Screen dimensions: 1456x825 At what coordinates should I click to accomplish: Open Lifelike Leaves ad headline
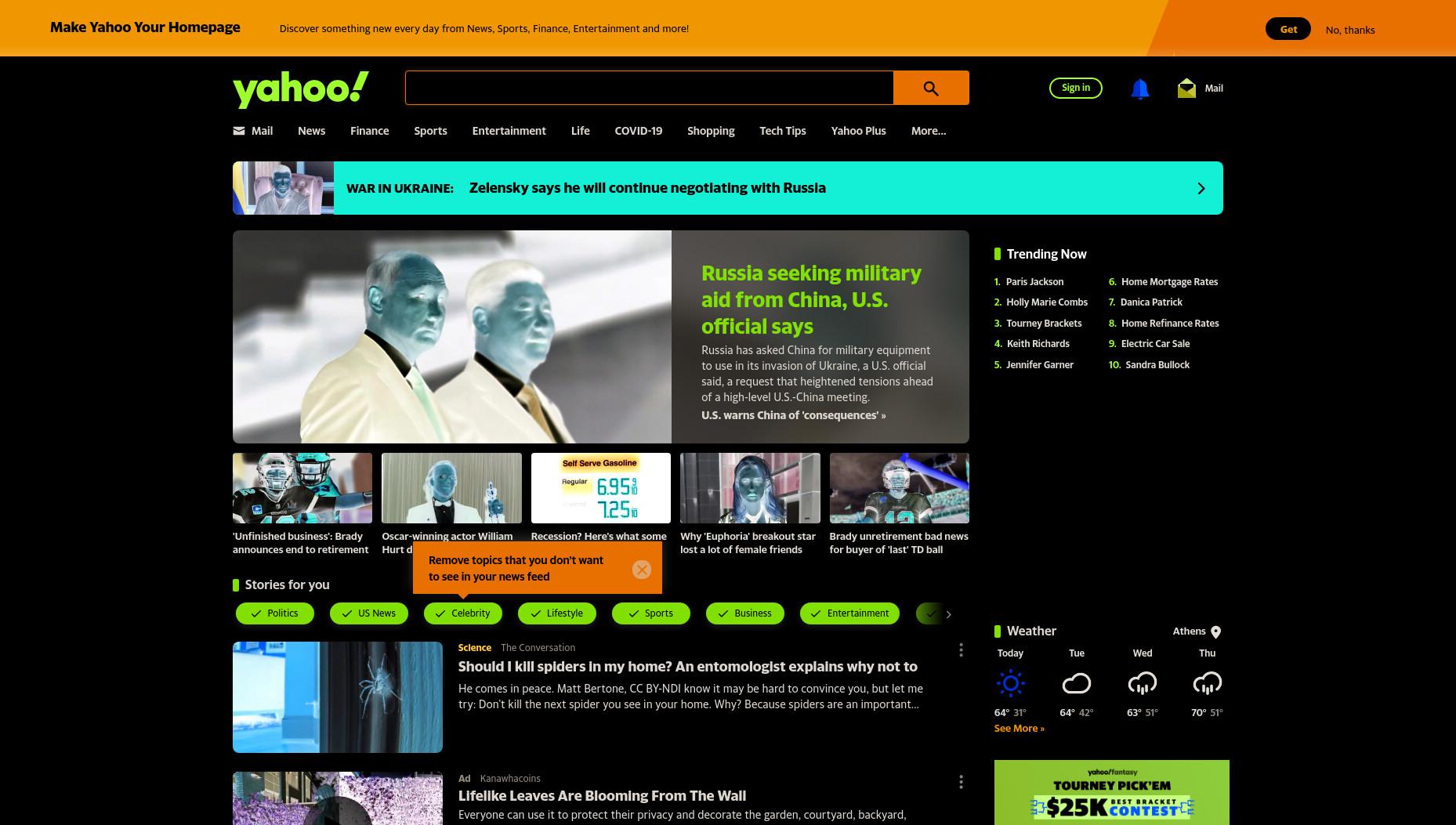[602, 796]
